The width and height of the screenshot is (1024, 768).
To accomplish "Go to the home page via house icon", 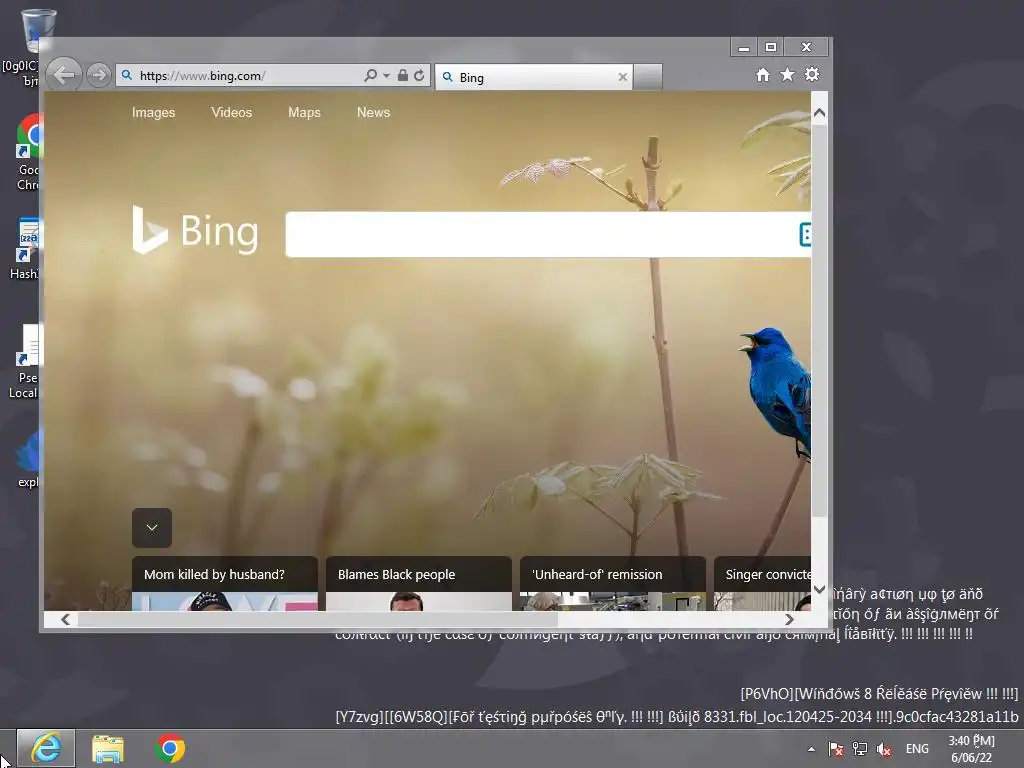I will [x=763, y=74].
